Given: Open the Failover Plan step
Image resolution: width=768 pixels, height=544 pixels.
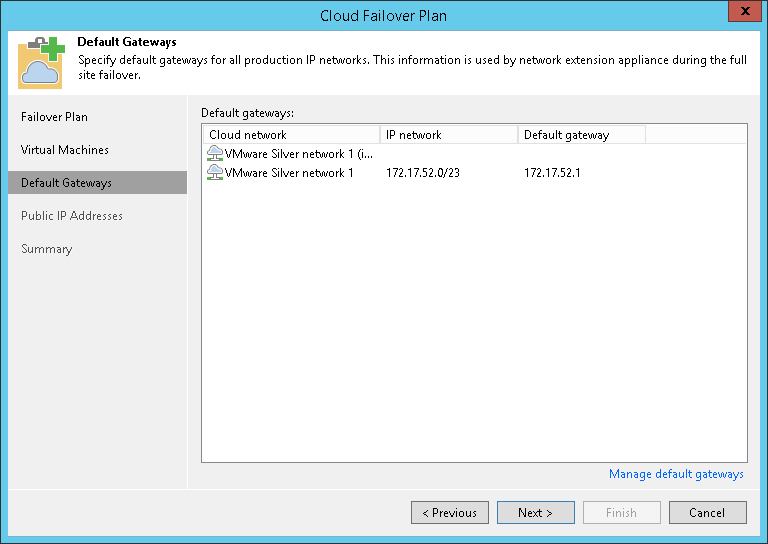Looking at the screenshot, I should pyautogui.click(x=54, y=117).
